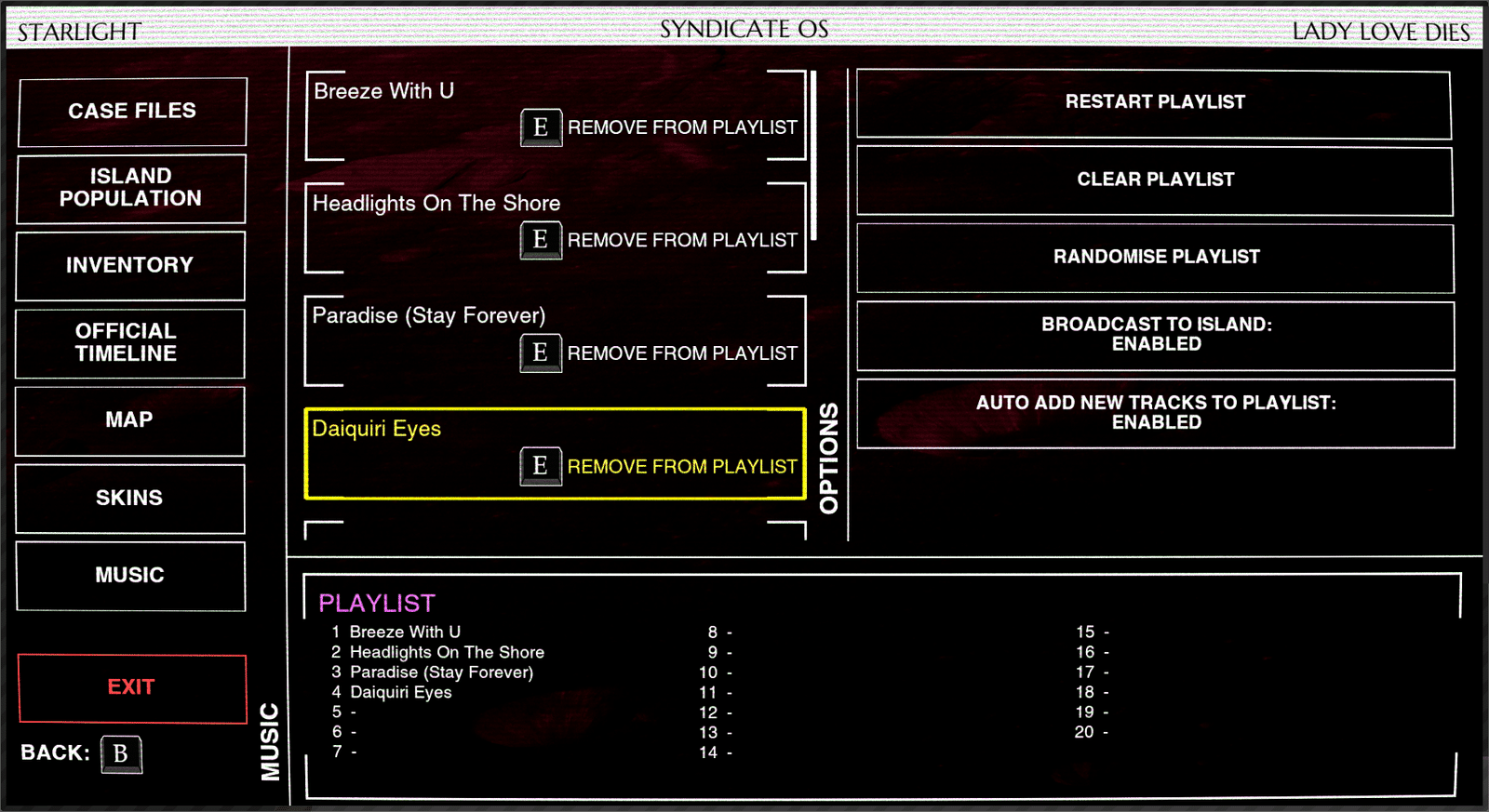Remove Paradise (Stay Forever) from playlist
Viewport: 1489px width, 812px height.
point(682,353)
